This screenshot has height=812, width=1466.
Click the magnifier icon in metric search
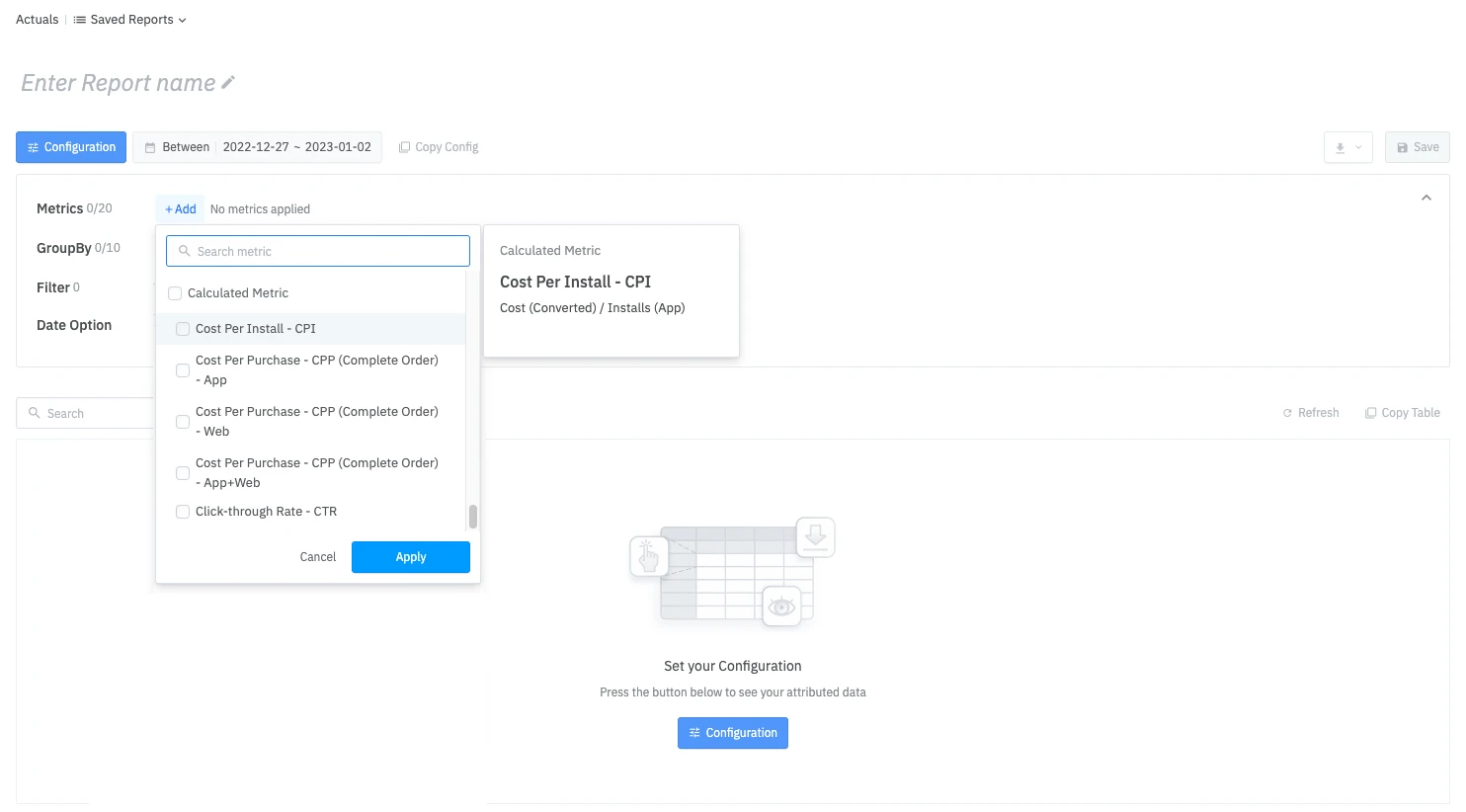184,251
